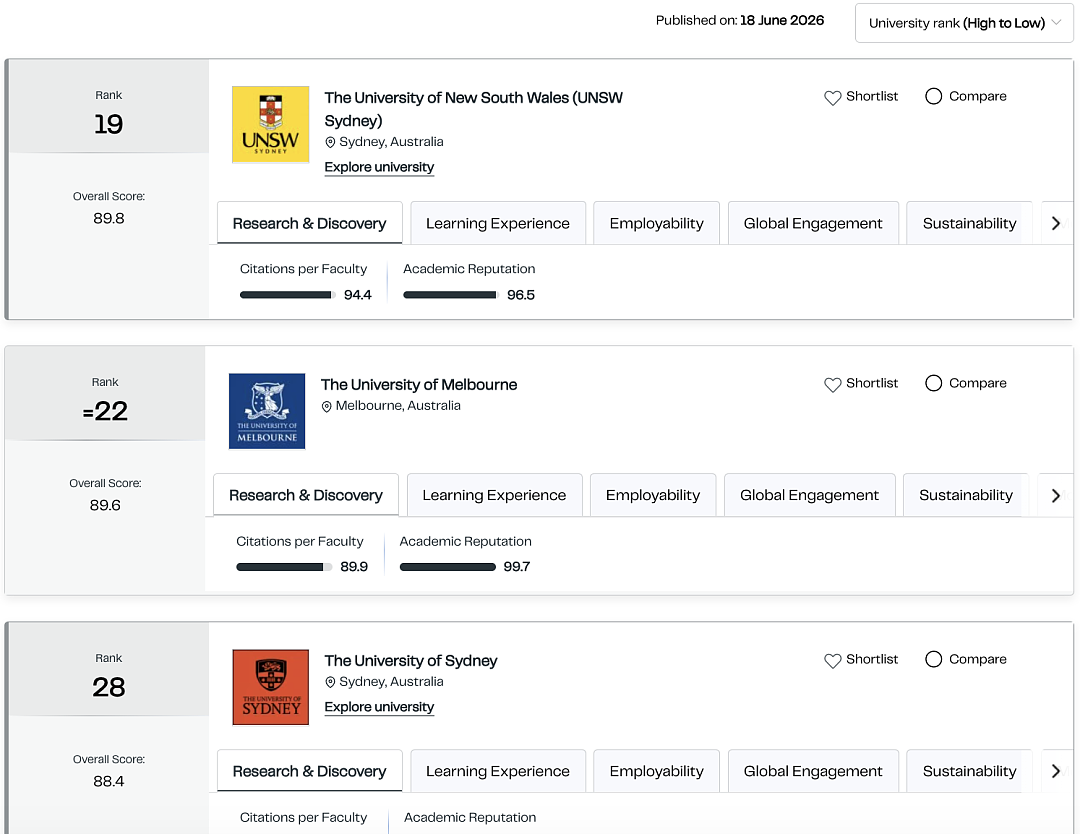Viewport: 1080px width, 834px height.
Task: Open the University rank sort dropdown
Action: click(x=964, y=23)
